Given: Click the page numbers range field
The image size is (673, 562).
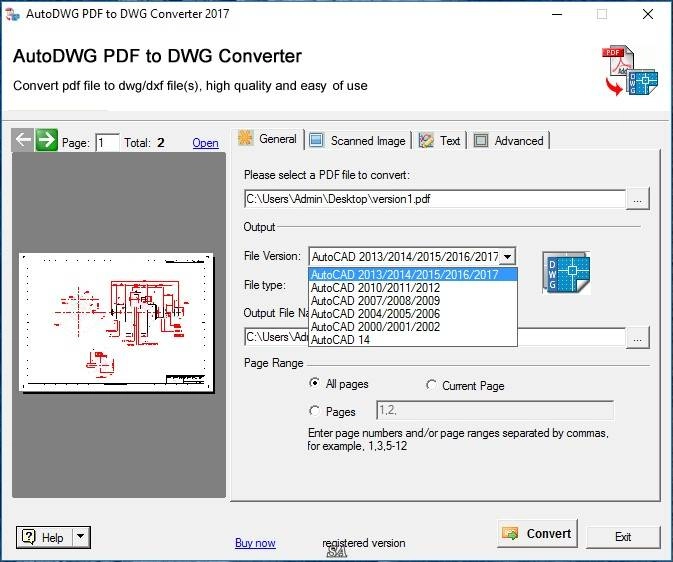Looking at the screenshot, I should (x=495, y=410).
